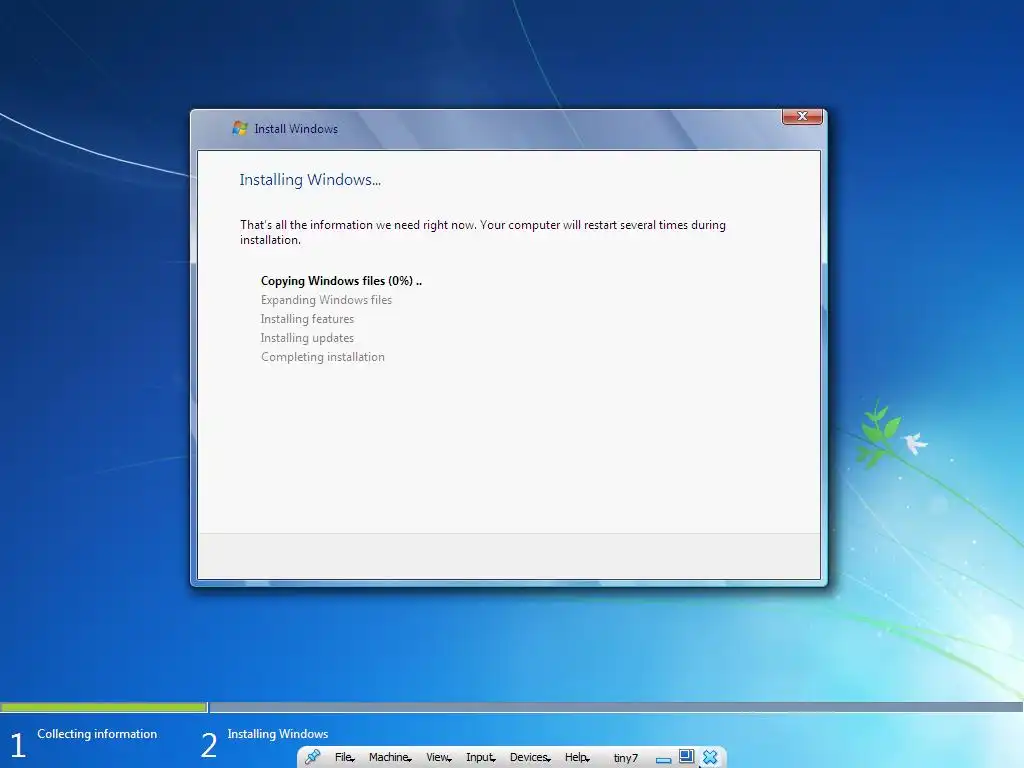Click the 'Installing features' step
1024x768 pixels.
(307, 319)
